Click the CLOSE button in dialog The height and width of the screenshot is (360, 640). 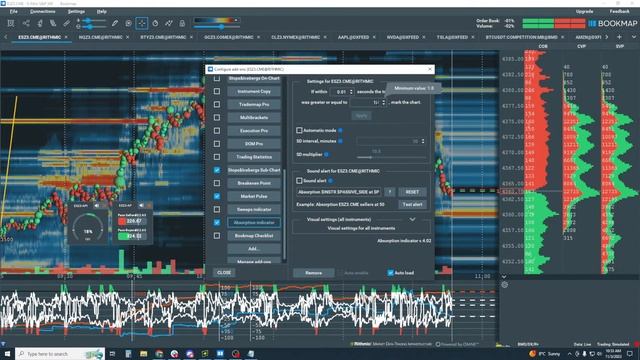(x=224, y=272)
